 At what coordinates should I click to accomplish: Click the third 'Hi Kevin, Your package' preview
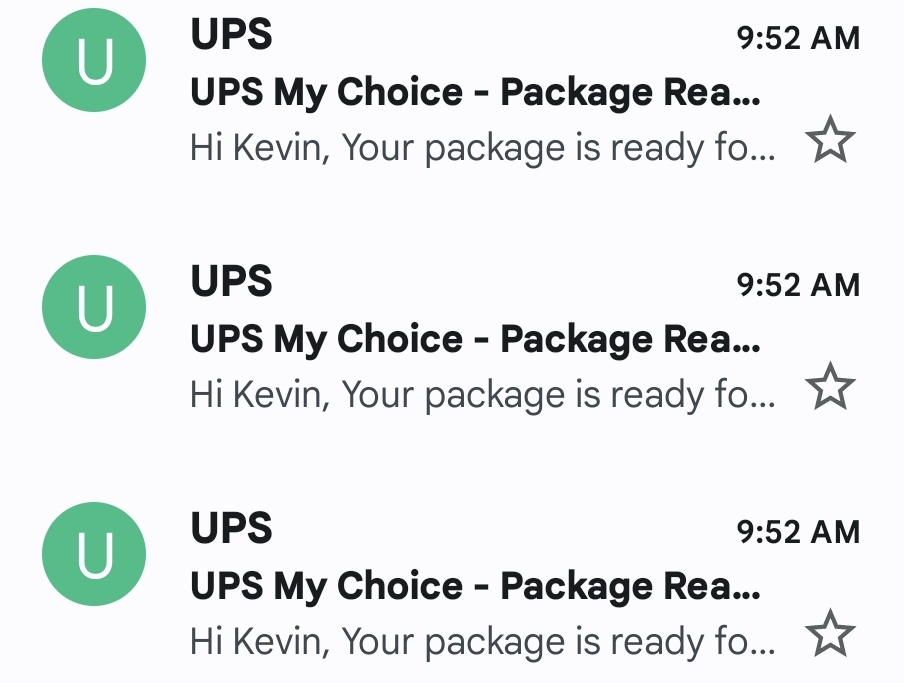(483, 642)
